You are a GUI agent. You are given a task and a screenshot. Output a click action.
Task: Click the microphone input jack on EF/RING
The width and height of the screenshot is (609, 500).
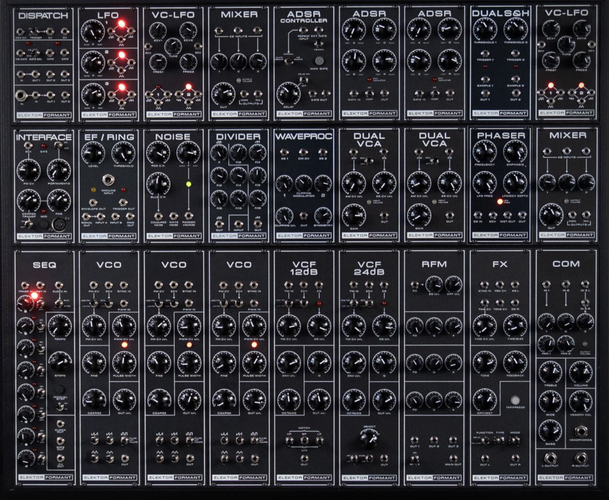(108, 180)
